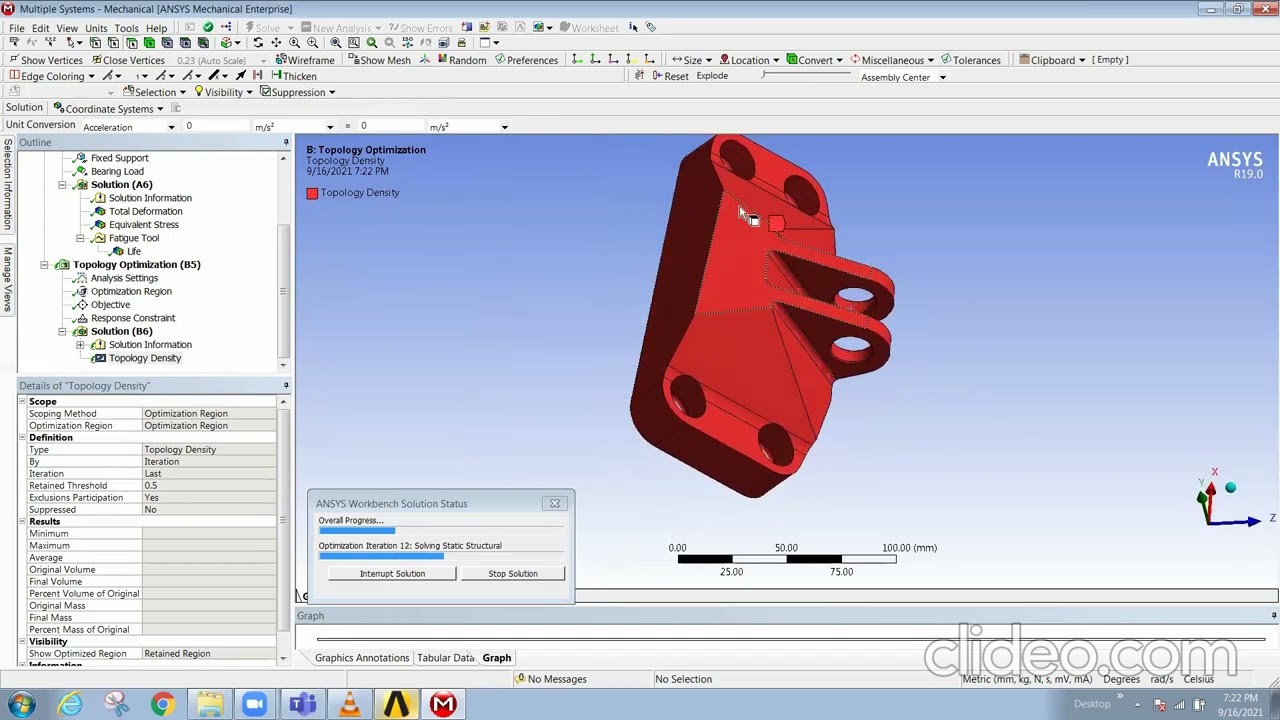Open the Units menu
The image size is (1280, 720).
coord(96,28)
